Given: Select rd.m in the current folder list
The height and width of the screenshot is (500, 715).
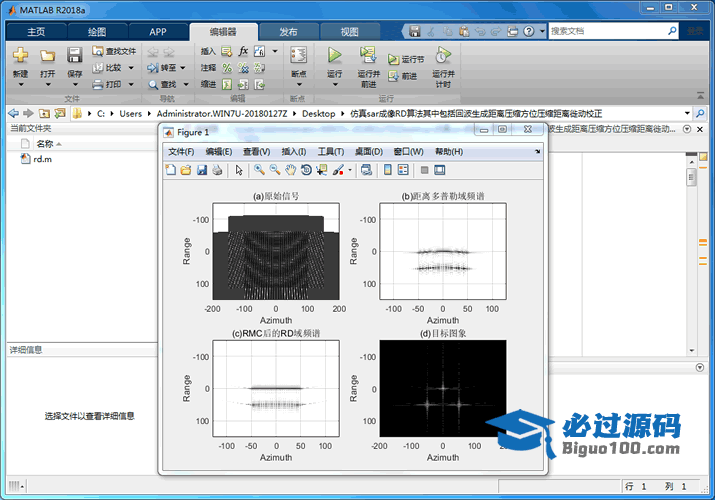Looking at the screenshot, I should point(42,159).
